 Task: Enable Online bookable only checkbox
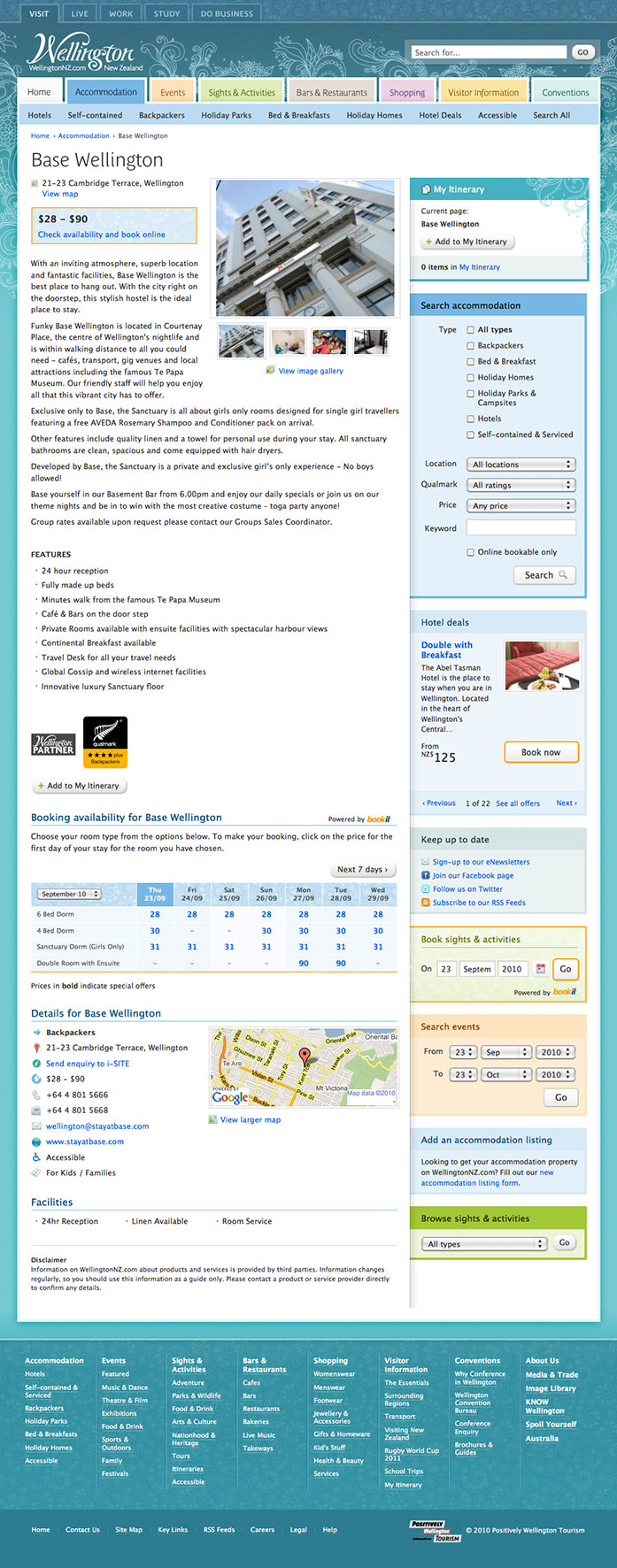pyautogui.click(x=471, y=551)
